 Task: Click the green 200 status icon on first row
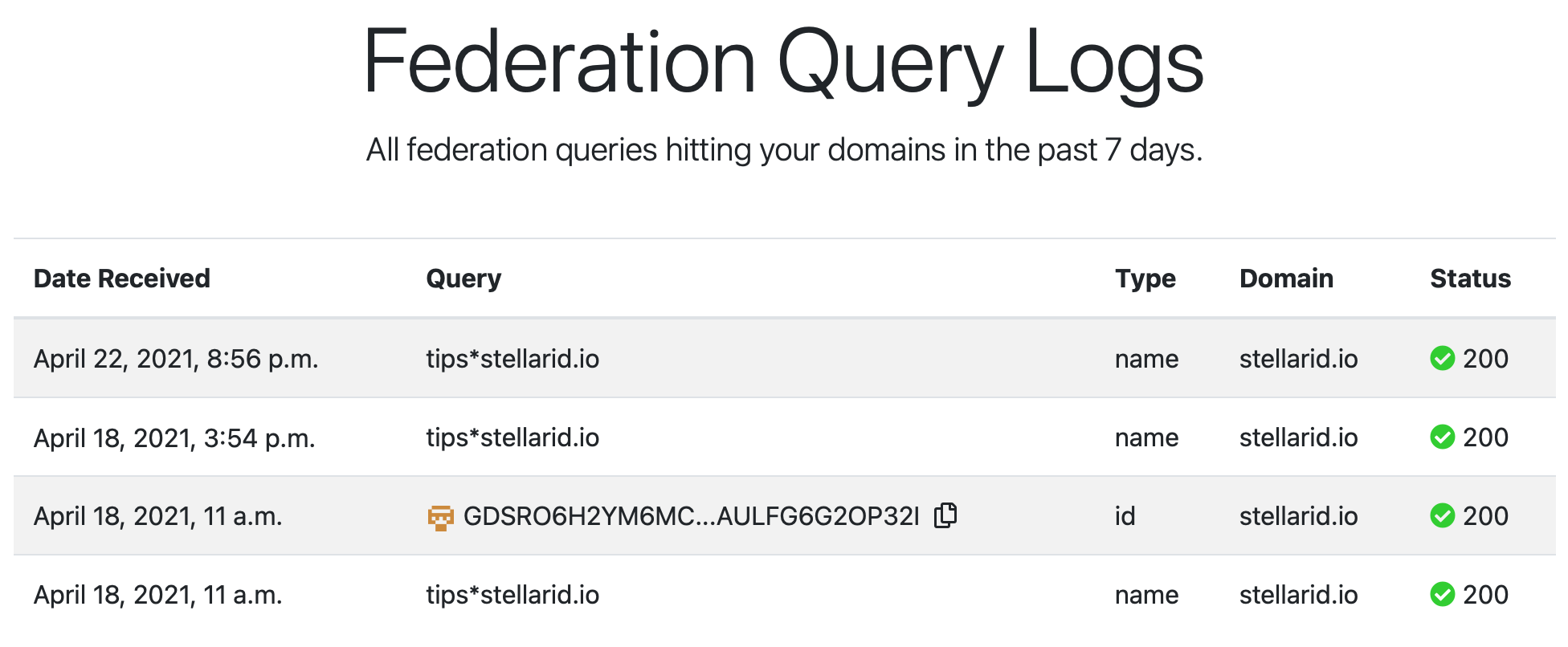[1443, 359]
